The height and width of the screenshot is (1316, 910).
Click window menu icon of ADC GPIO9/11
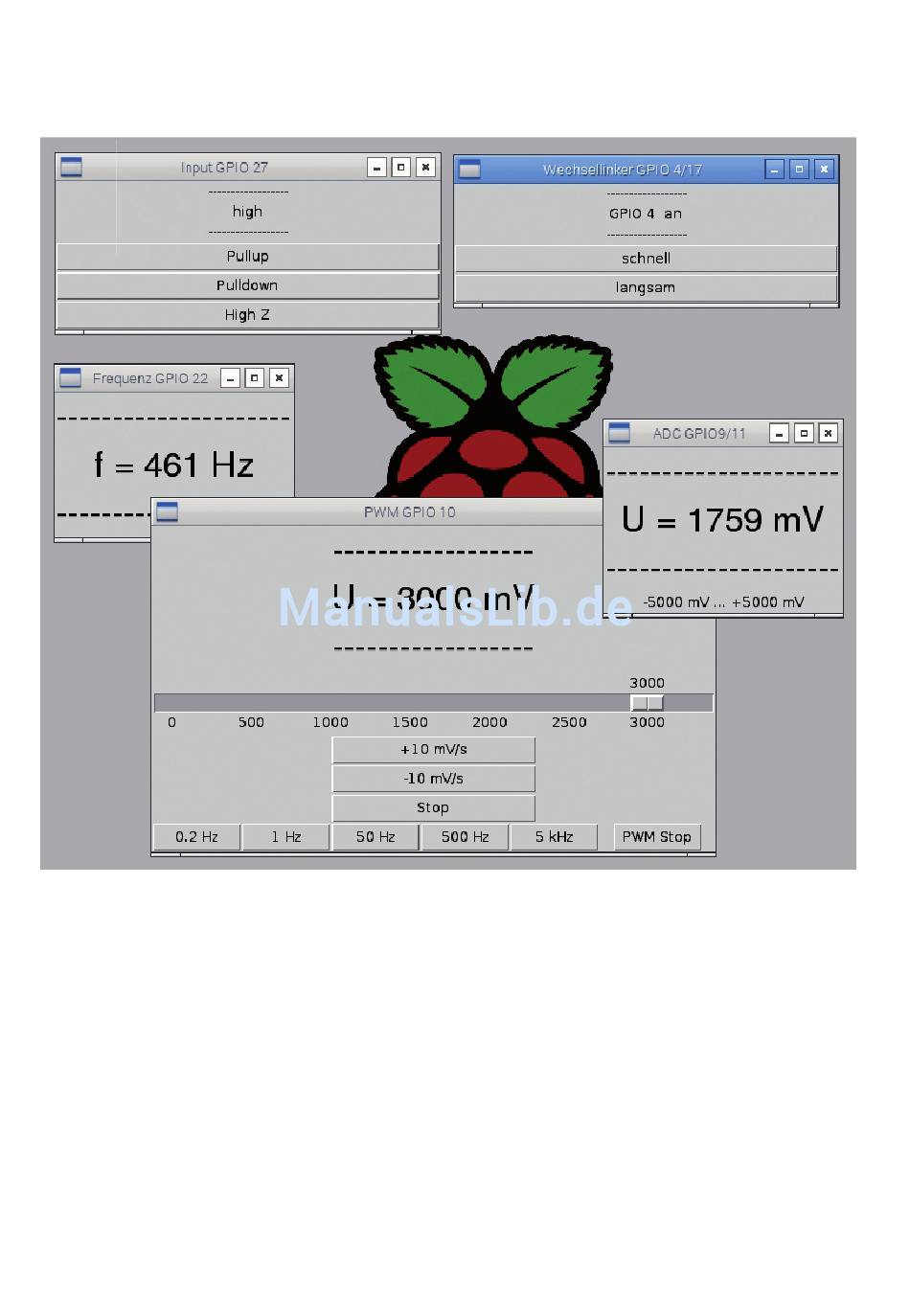pos(620,434)
